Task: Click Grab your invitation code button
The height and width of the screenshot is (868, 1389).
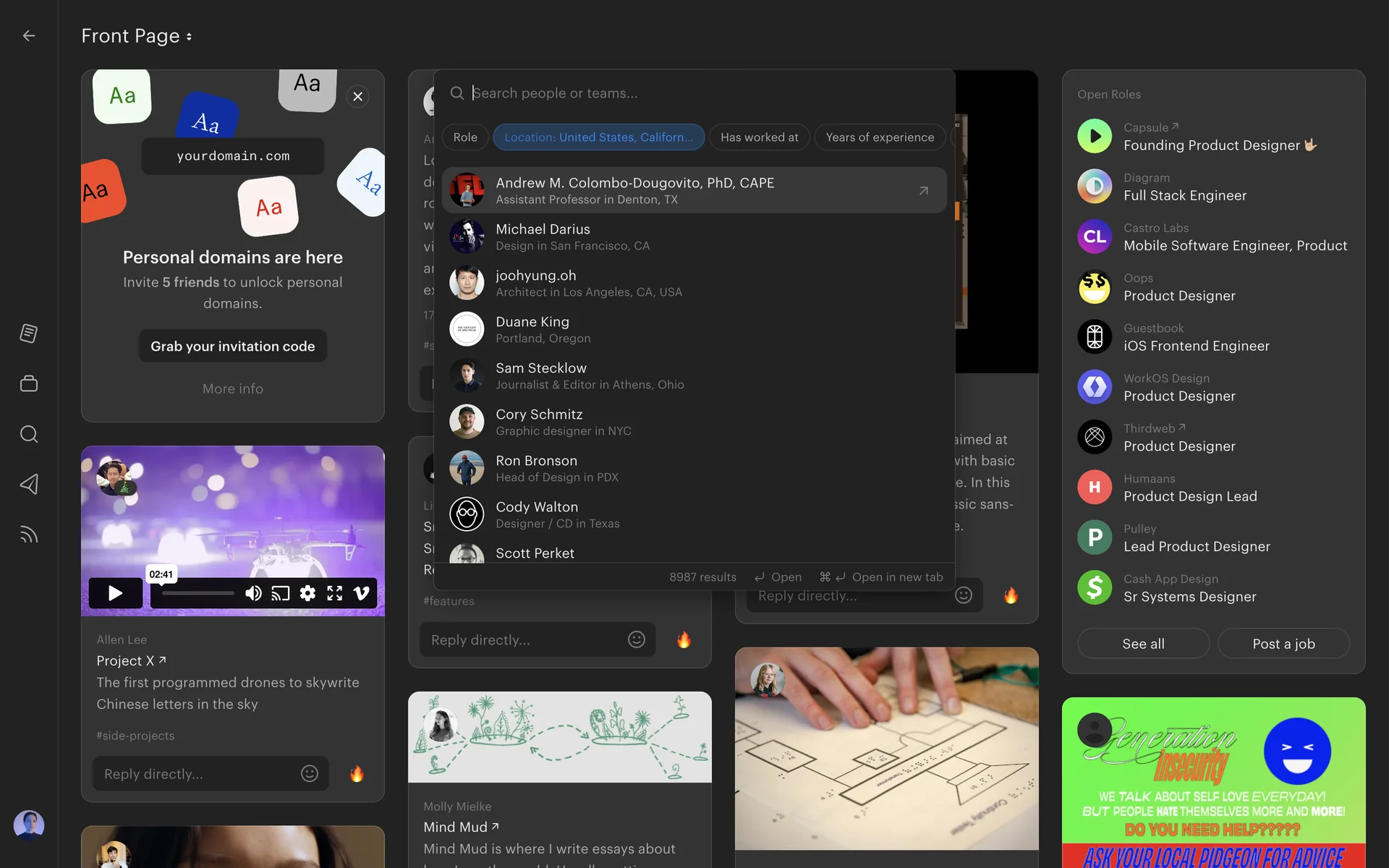Action: [x=232, y=346]
